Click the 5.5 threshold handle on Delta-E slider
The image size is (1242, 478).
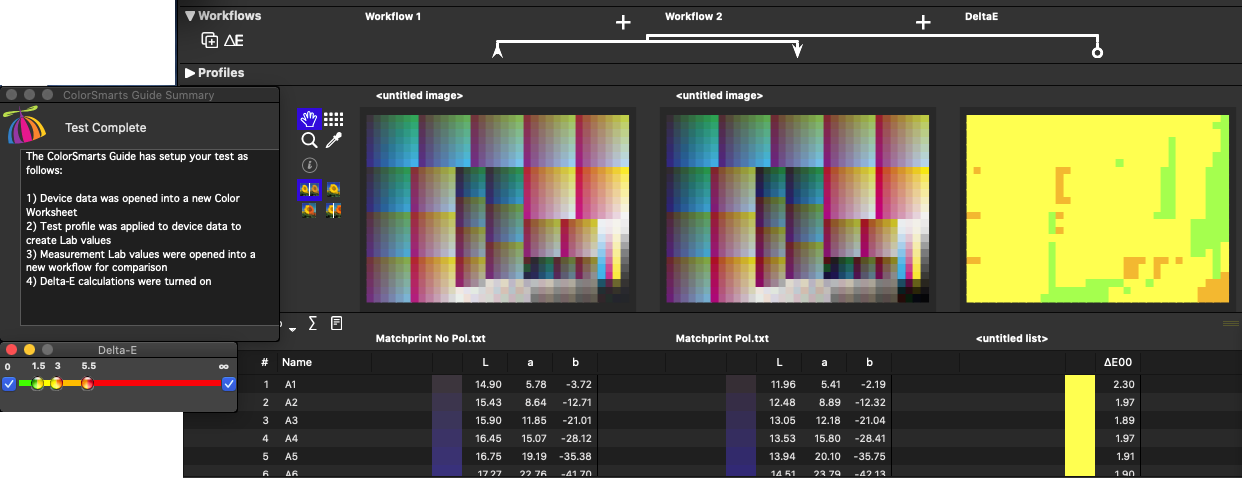point(88,384)
